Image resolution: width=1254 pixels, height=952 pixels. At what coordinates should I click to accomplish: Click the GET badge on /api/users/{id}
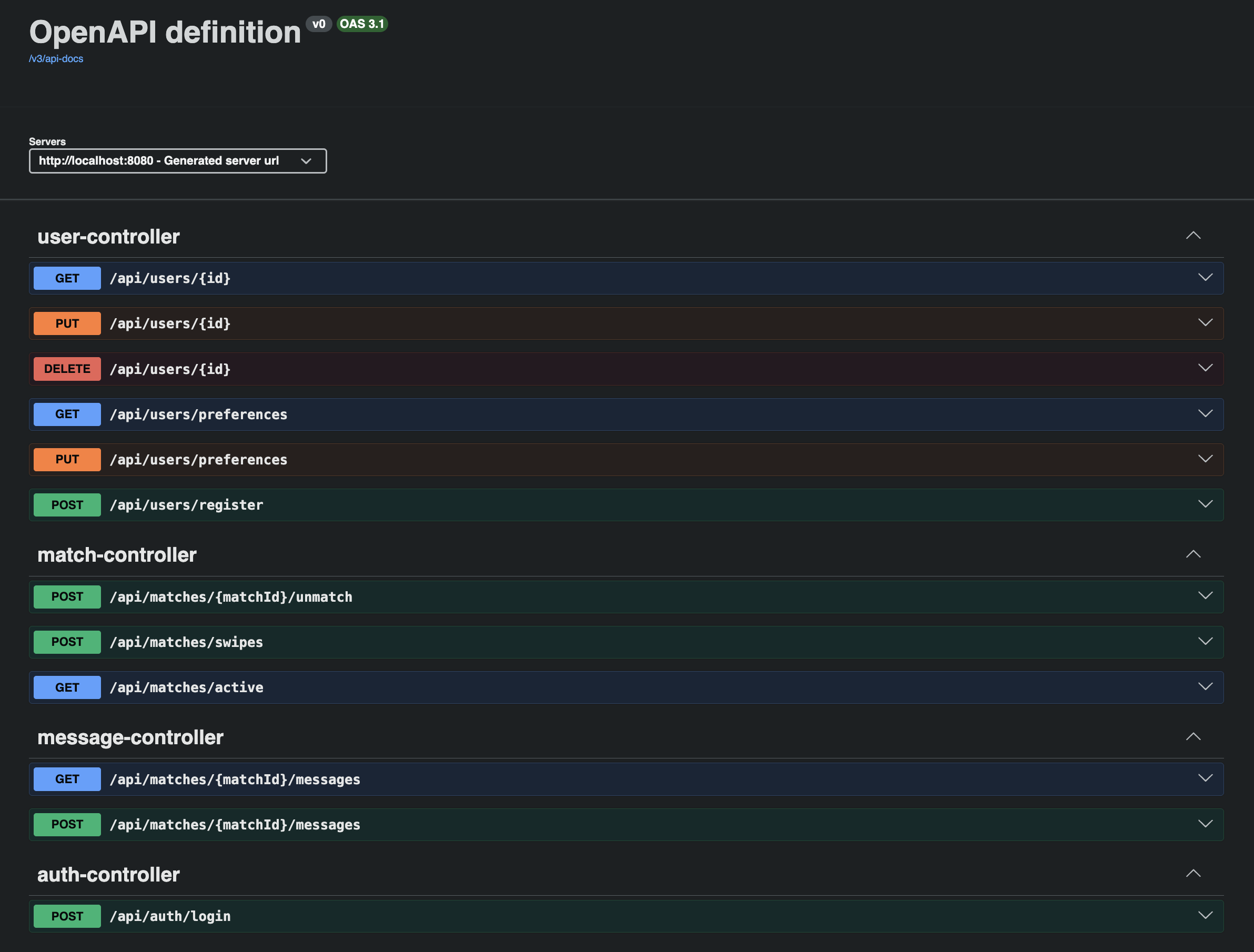67,278
